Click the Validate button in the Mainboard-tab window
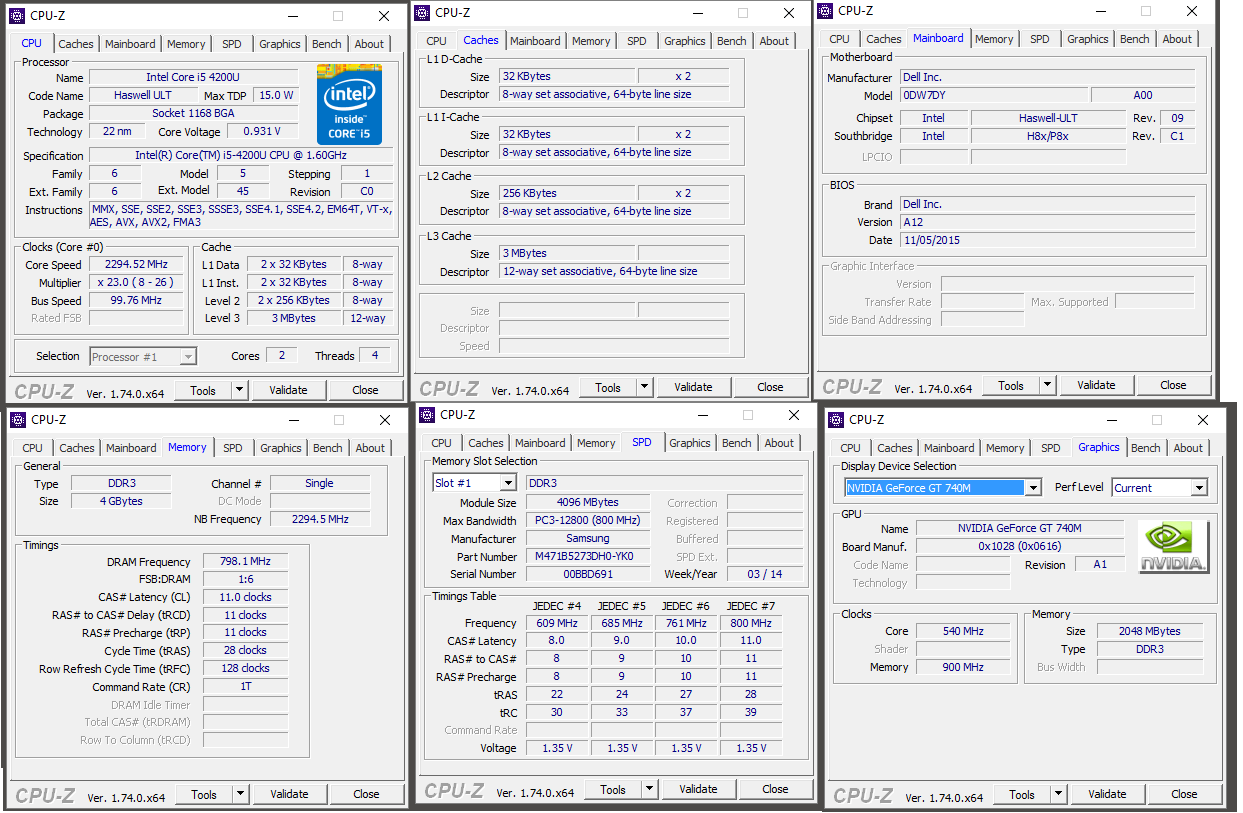This screenshot has width=1243, height=813. pyautogui.click(x=1096, y=385)
